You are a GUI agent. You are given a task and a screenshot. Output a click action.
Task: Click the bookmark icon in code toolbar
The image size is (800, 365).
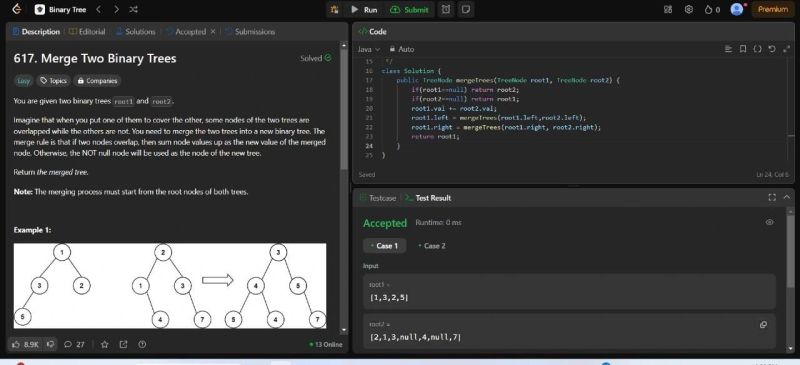(743, 49)
